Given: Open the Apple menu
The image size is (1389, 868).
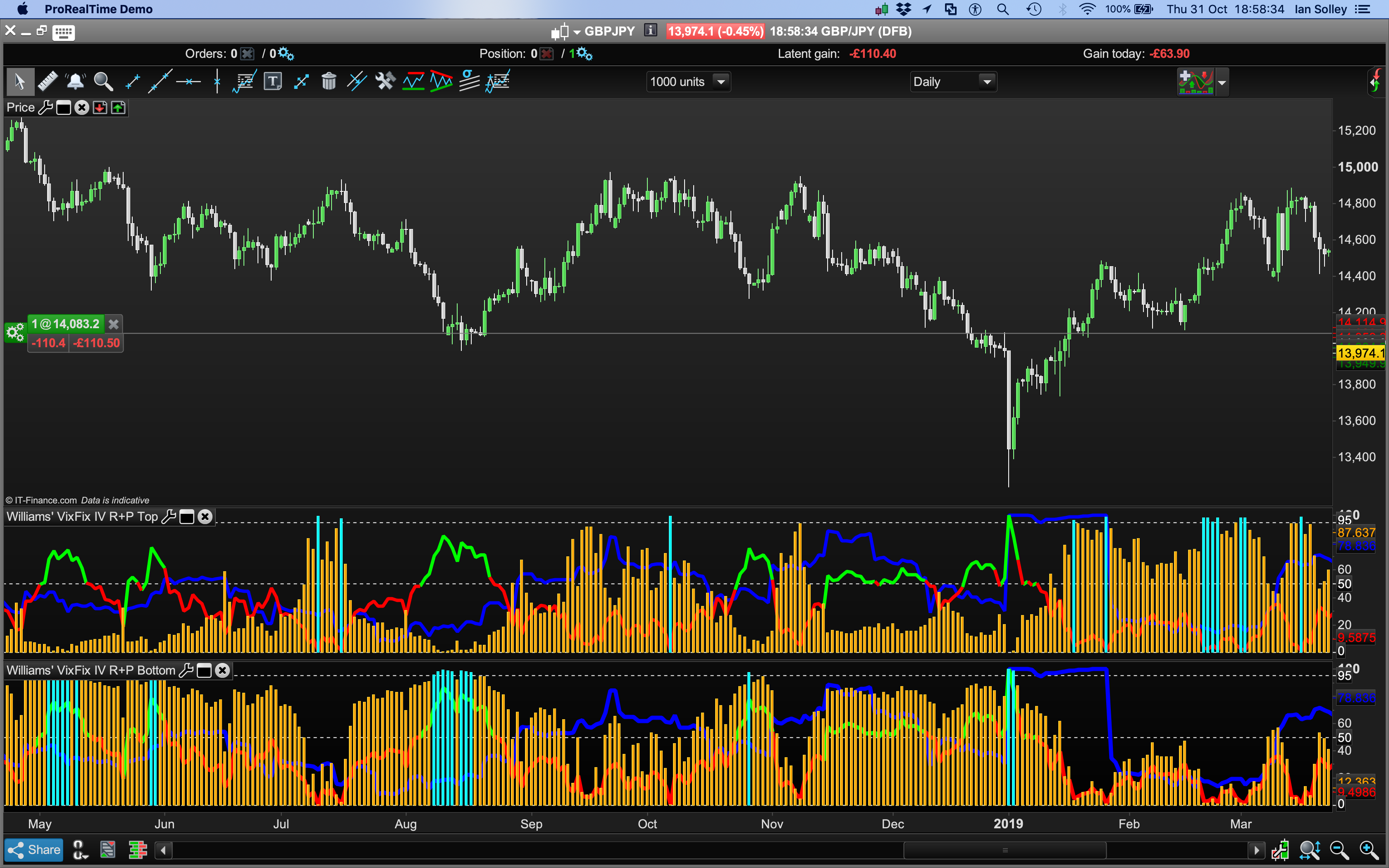Looking at the screenshot, I should tap(22, 9).
